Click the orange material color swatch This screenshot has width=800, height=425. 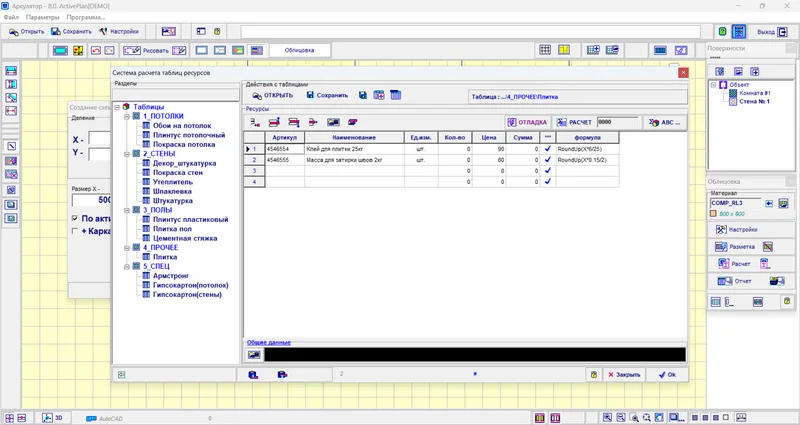pos(715,214)
